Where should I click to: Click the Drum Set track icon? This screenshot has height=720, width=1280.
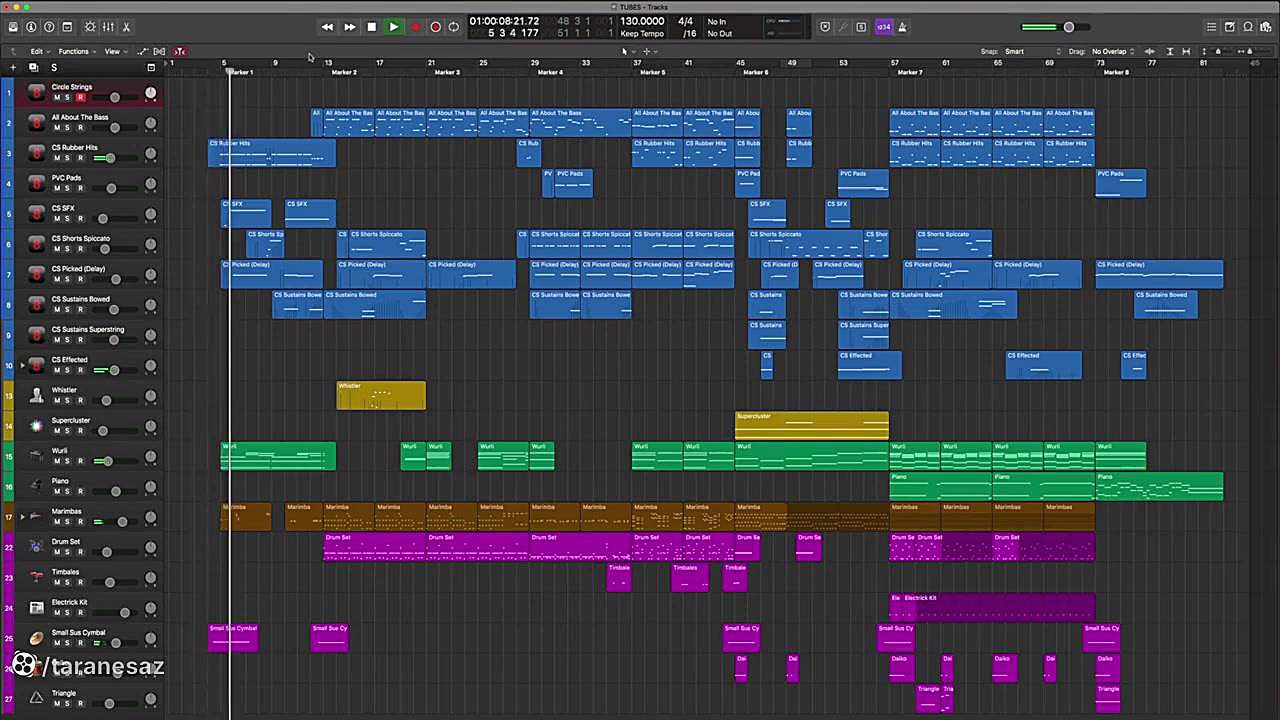(36, 547)
